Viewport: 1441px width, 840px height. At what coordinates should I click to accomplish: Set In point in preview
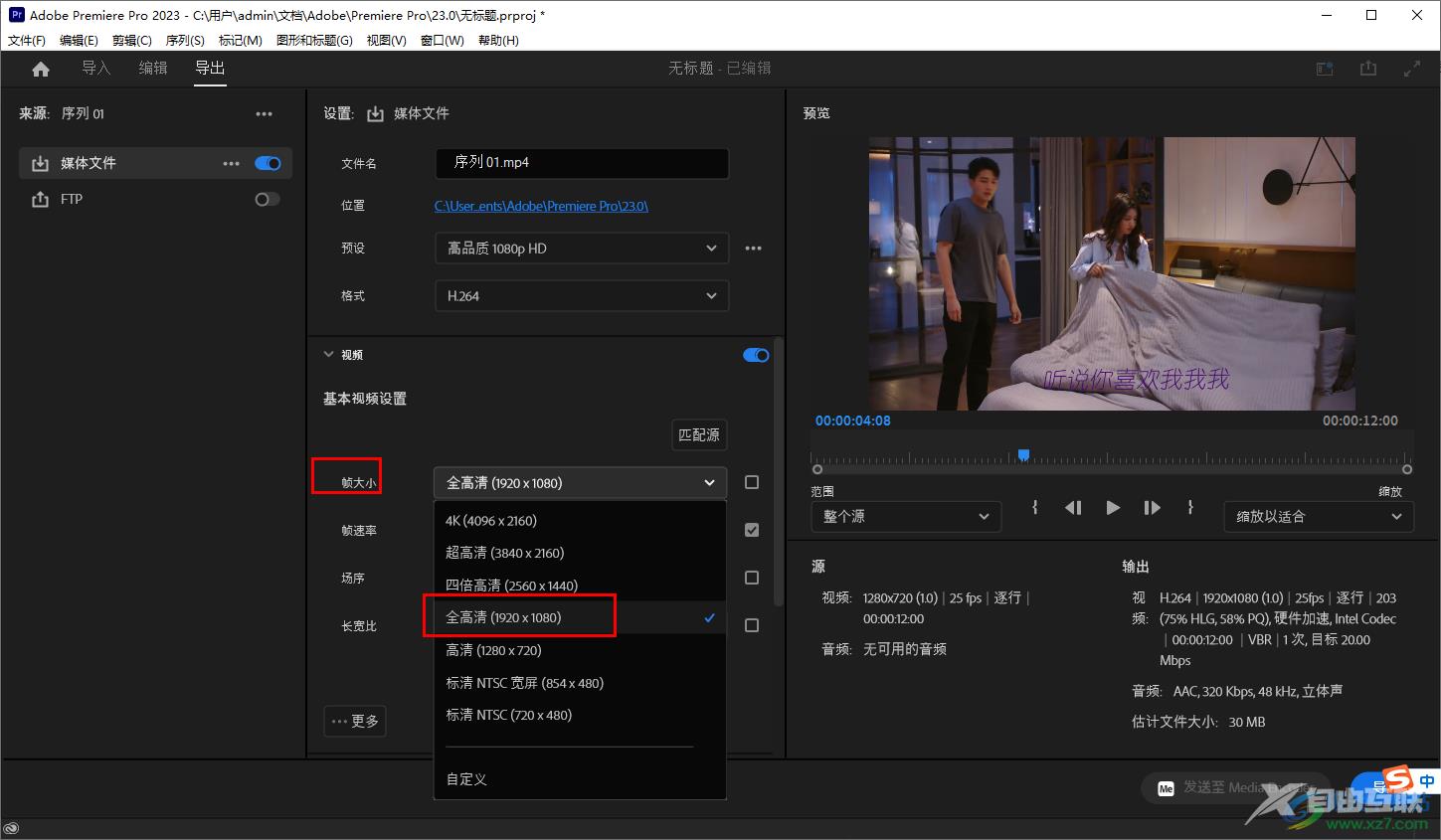coord(1035,508)
